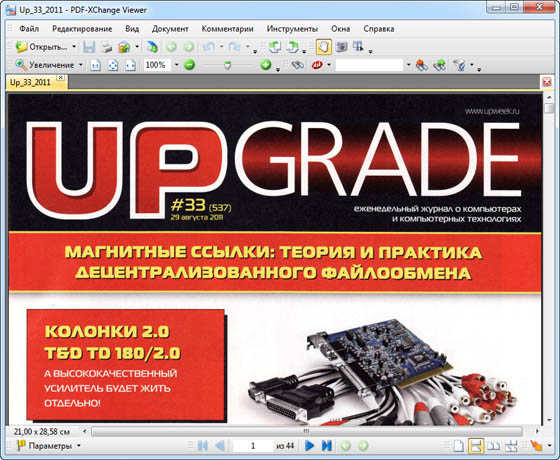Screen dimensions: 560x460
Task: Click the email/send document icon
Action: (124, 47)
